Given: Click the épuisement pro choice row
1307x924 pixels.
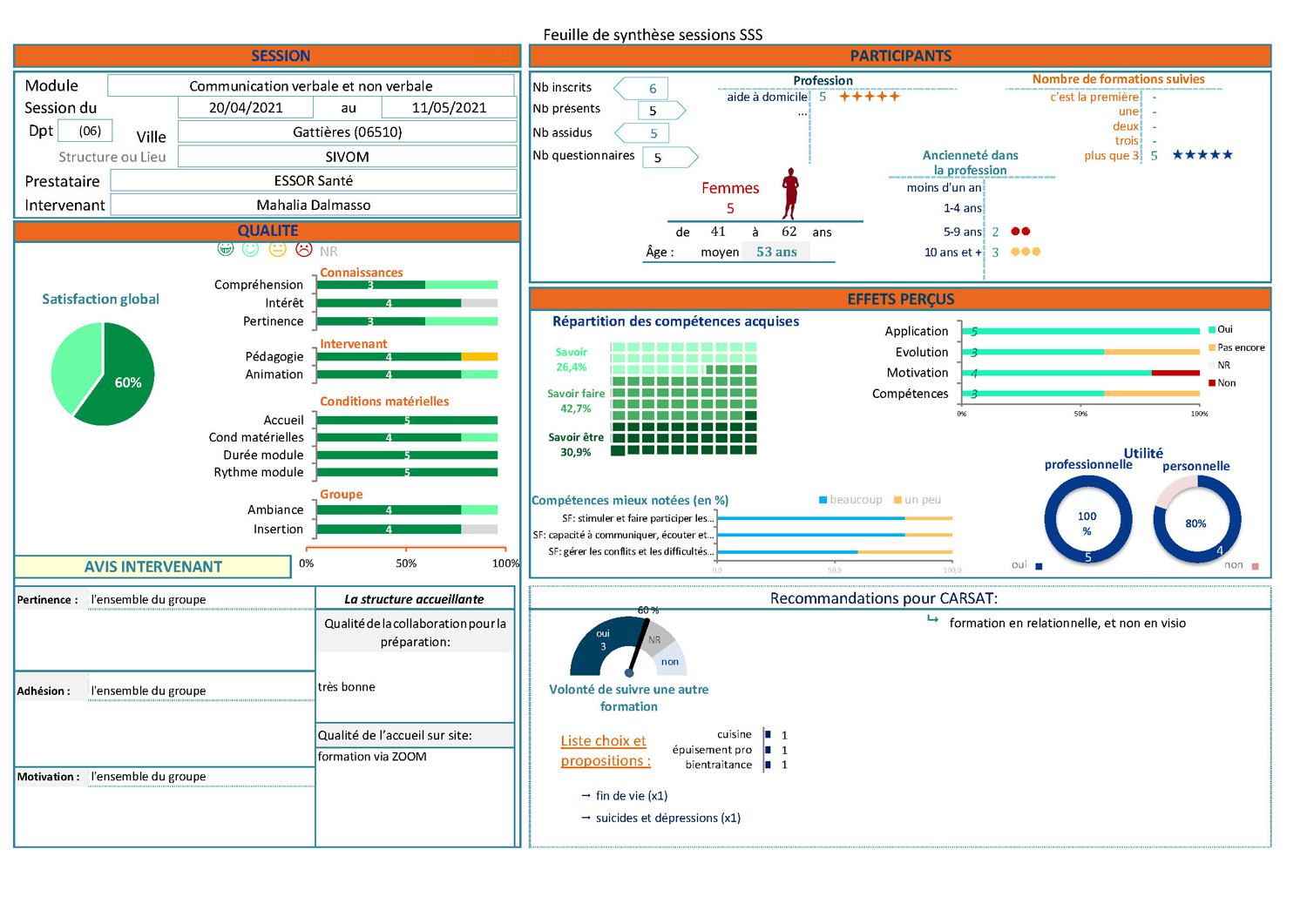Looking at the screenshot, I should coord(729,750).
